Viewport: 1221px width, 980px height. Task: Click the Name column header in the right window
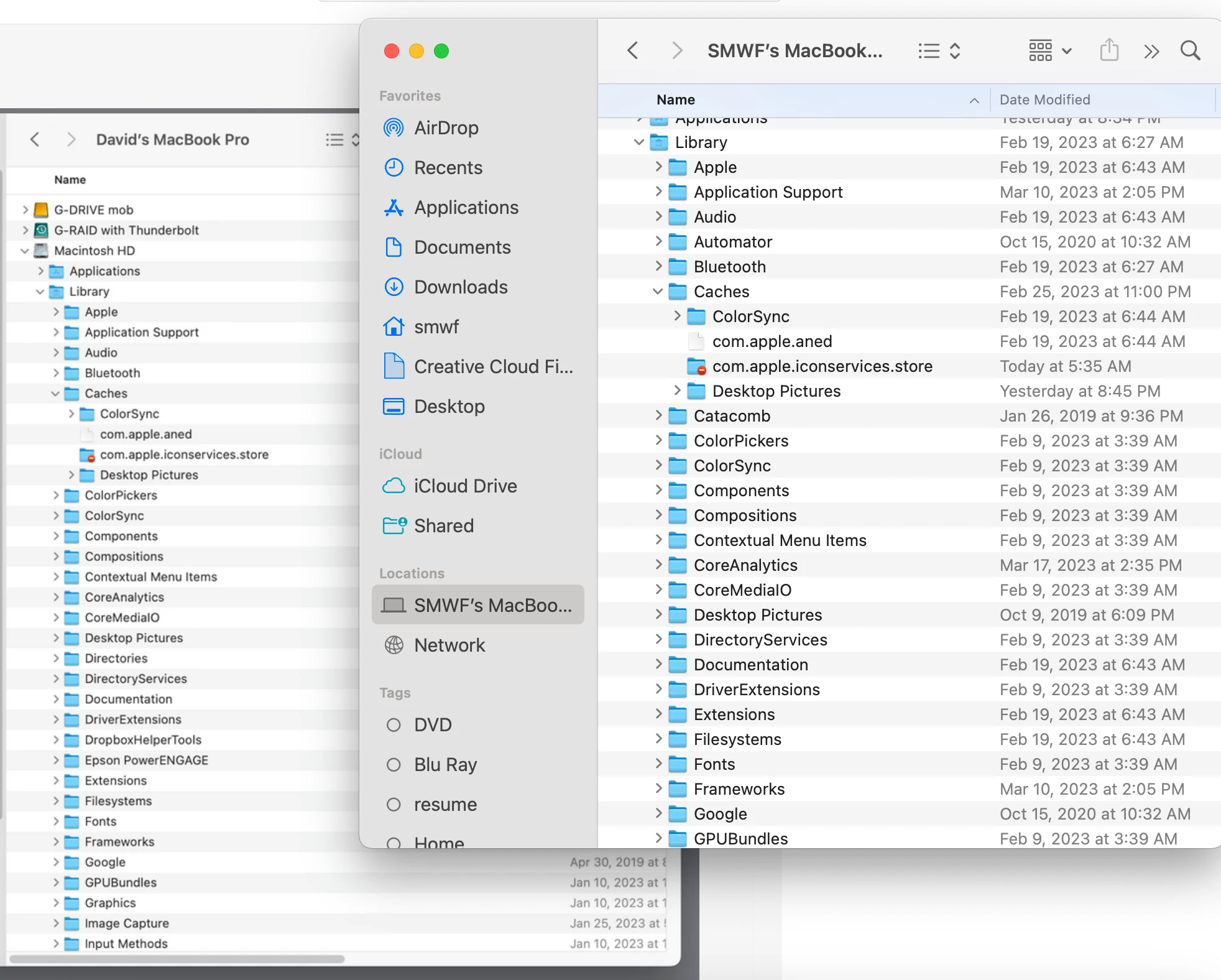point(676,100)
